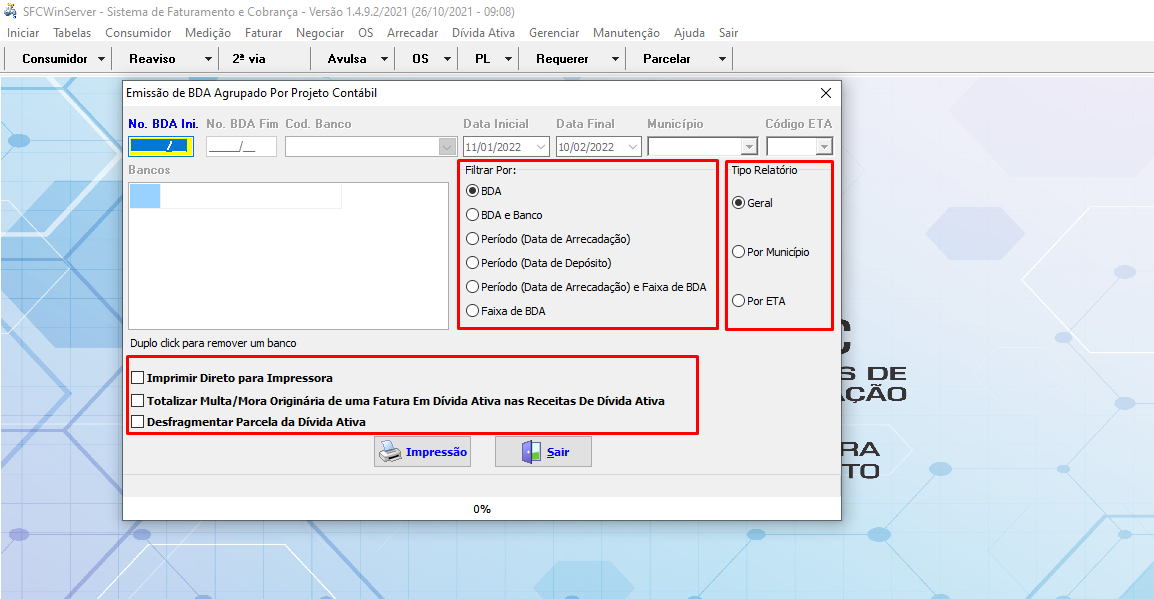Click the 2ª via toolbar button
1154x599 pixels.
click(x=249, y=59)
